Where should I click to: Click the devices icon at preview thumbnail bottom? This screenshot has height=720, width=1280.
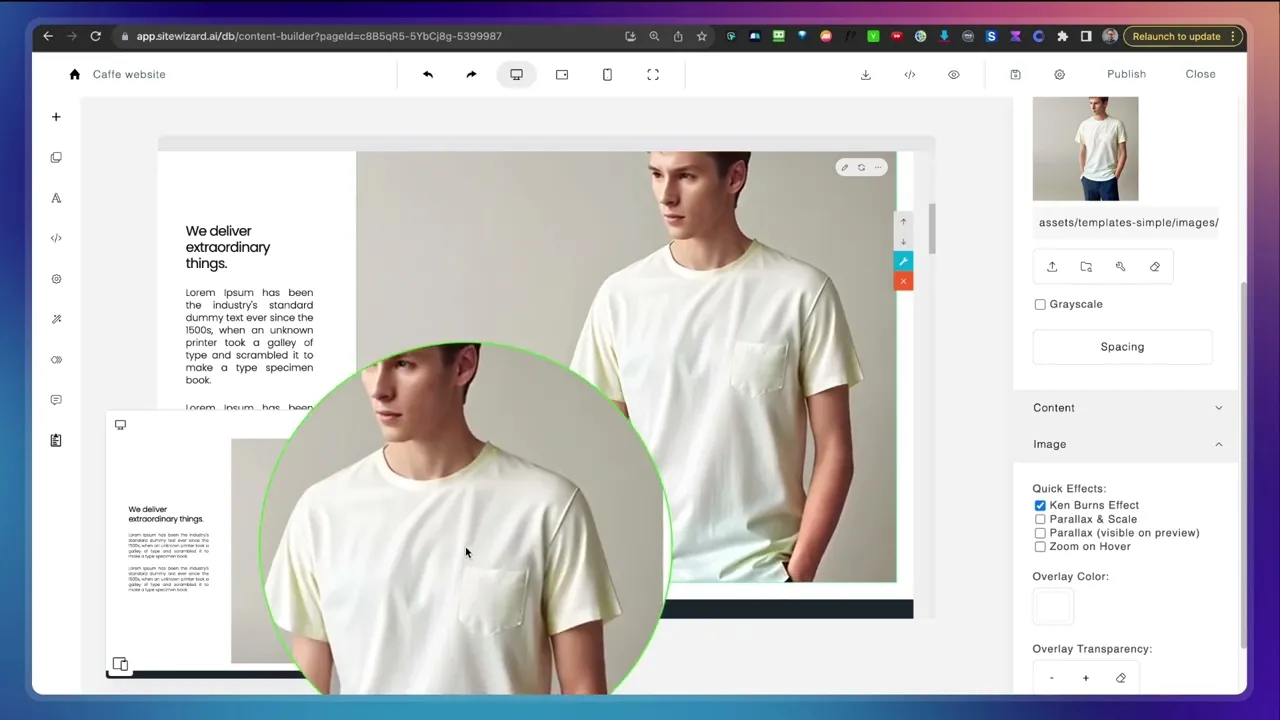tap(120, 664)
